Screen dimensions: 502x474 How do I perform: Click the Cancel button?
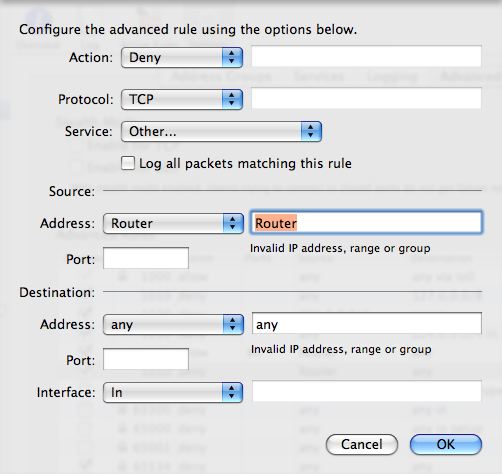pos(362,444)
